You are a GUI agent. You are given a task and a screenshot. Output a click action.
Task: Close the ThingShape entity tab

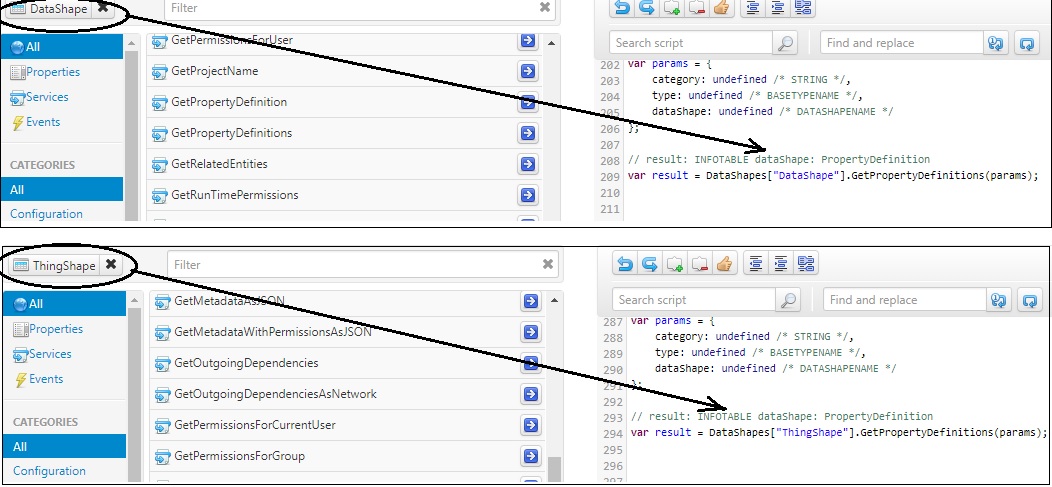pos(111,264)
